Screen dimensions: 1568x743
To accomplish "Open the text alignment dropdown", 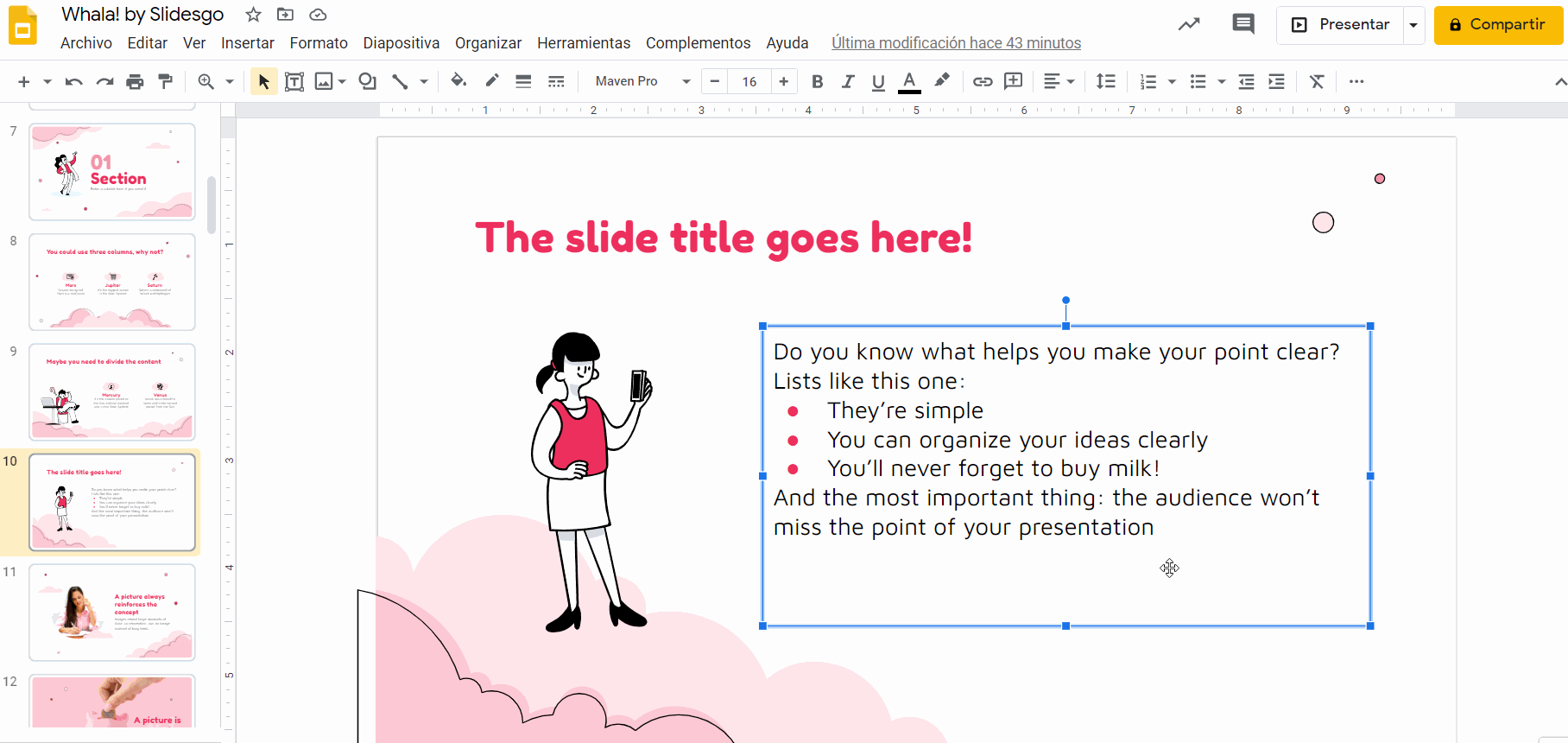I will pyautogui.click(x=1059, y=81).
